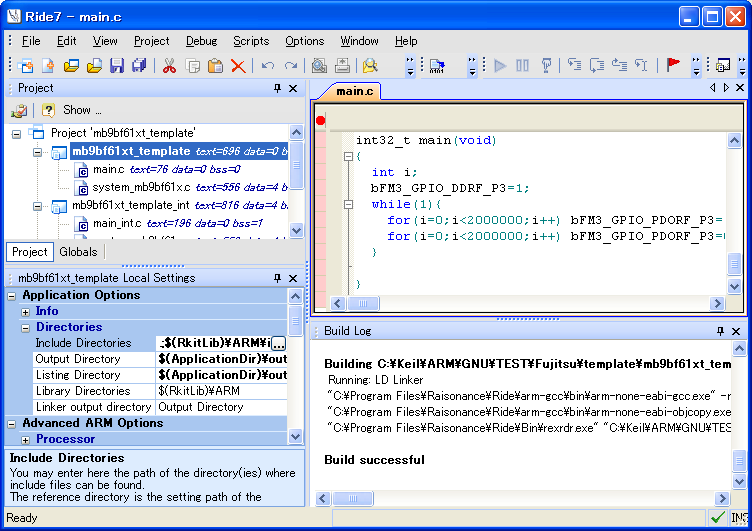Open the Options menu

coord(305,41)
